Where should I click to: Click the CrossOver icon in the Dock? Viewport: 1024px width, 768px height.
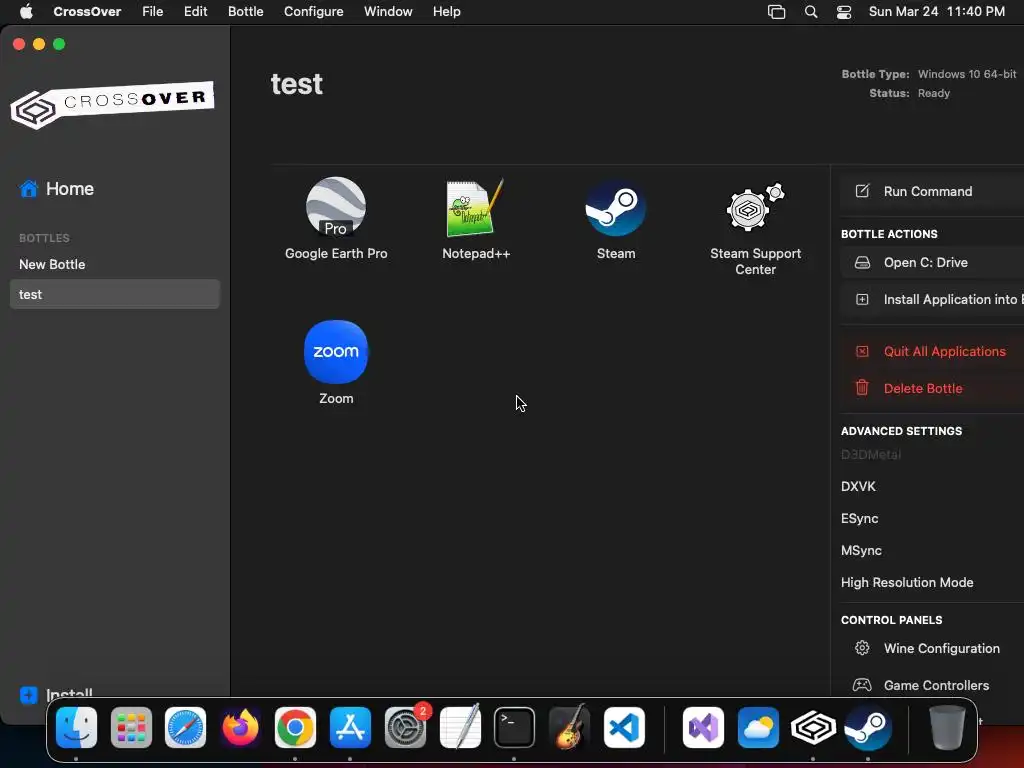point(813,728)
